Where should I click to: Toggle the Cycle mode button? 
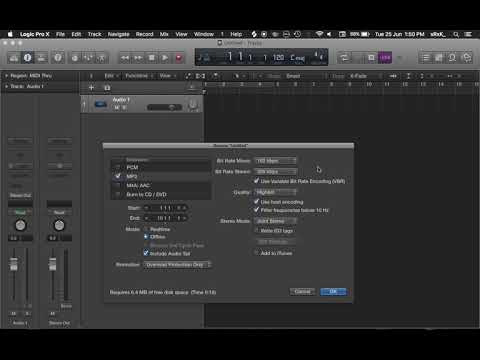point(343,58)
